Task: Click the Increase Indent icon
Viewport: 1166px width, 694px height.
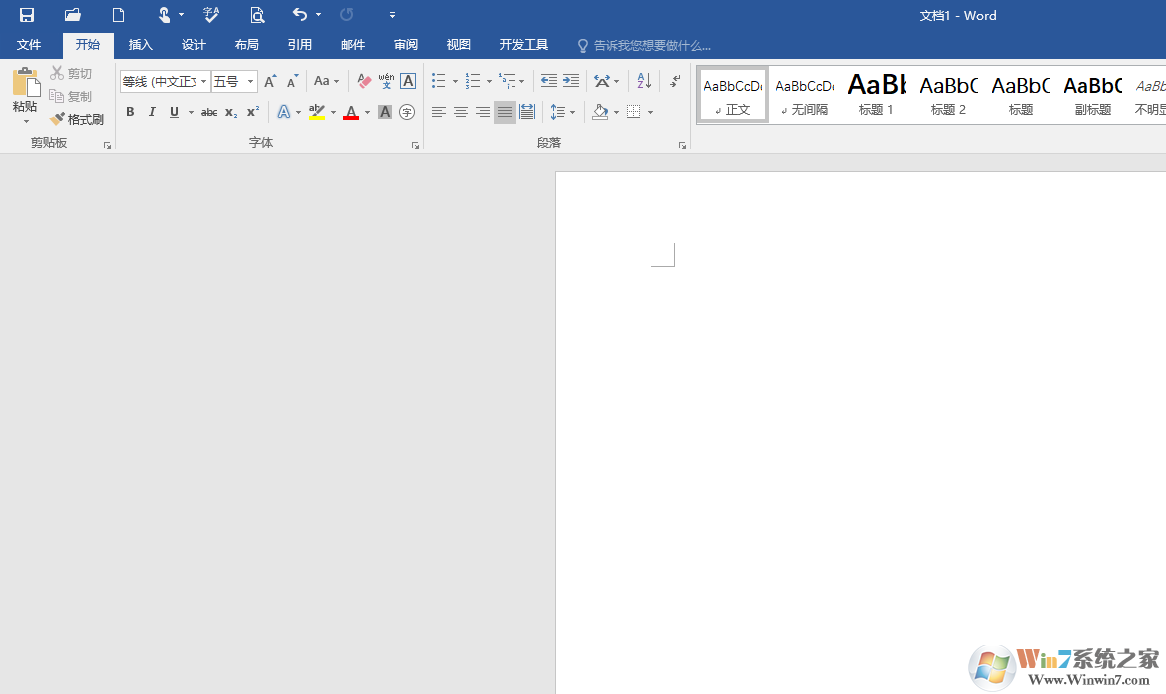Action: click(571, 81)
